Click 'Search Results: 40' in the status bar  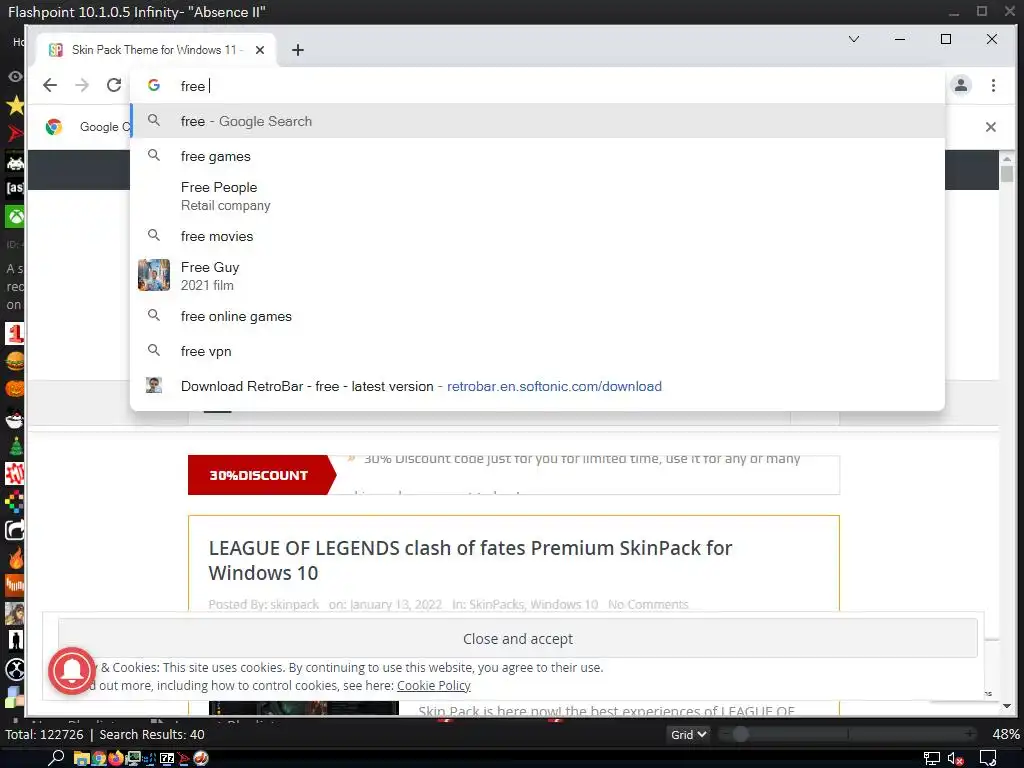click(x=152, y=735)
